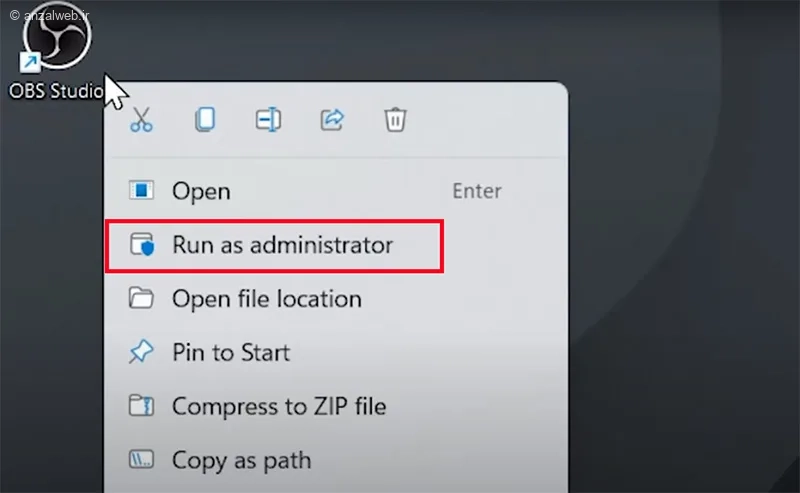Screen dimensions: 800x493
Task: Click the blue square icon beside Open
Action: click(141, 191)
